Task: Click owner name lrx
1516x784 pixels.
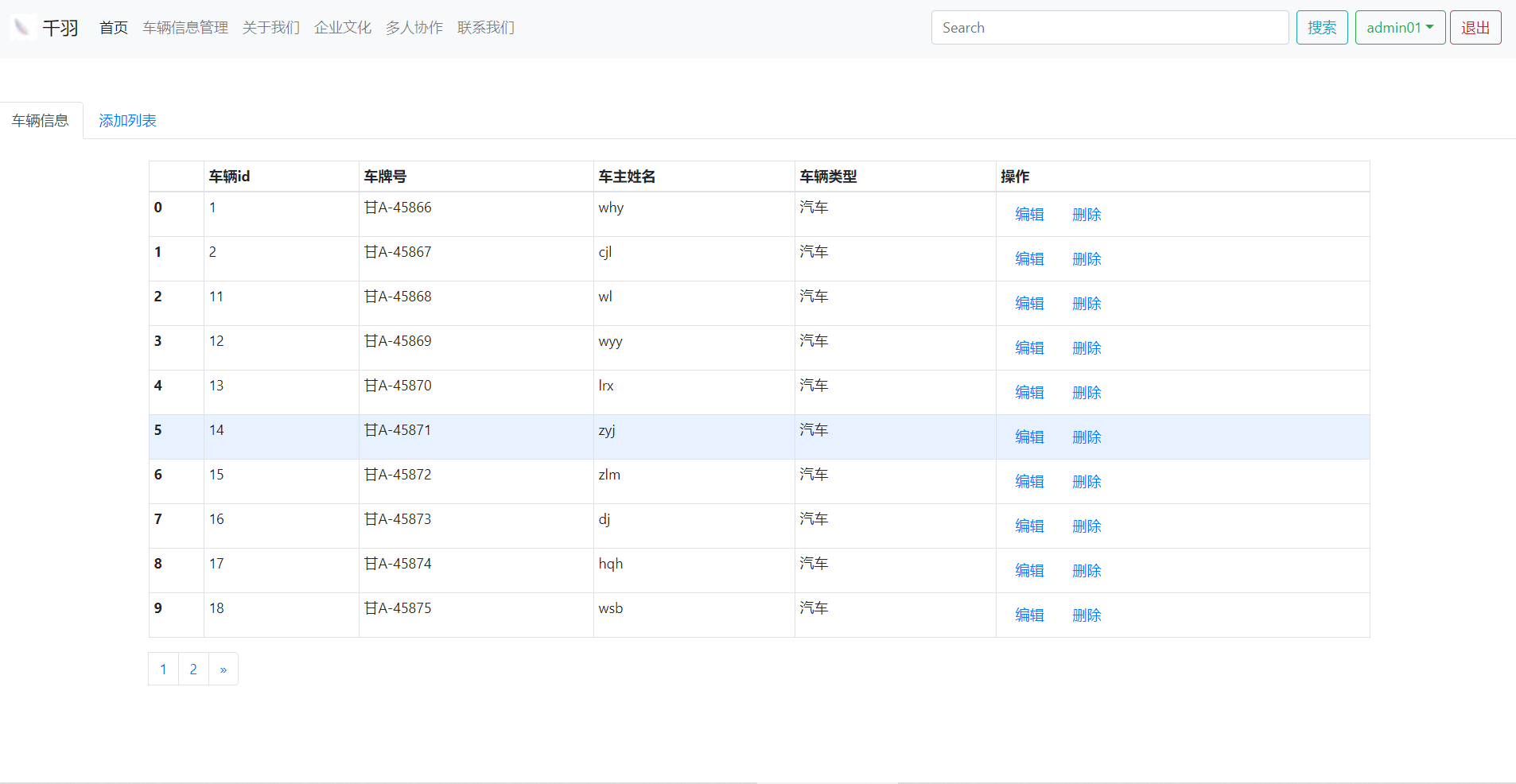Action: [606, 386]
